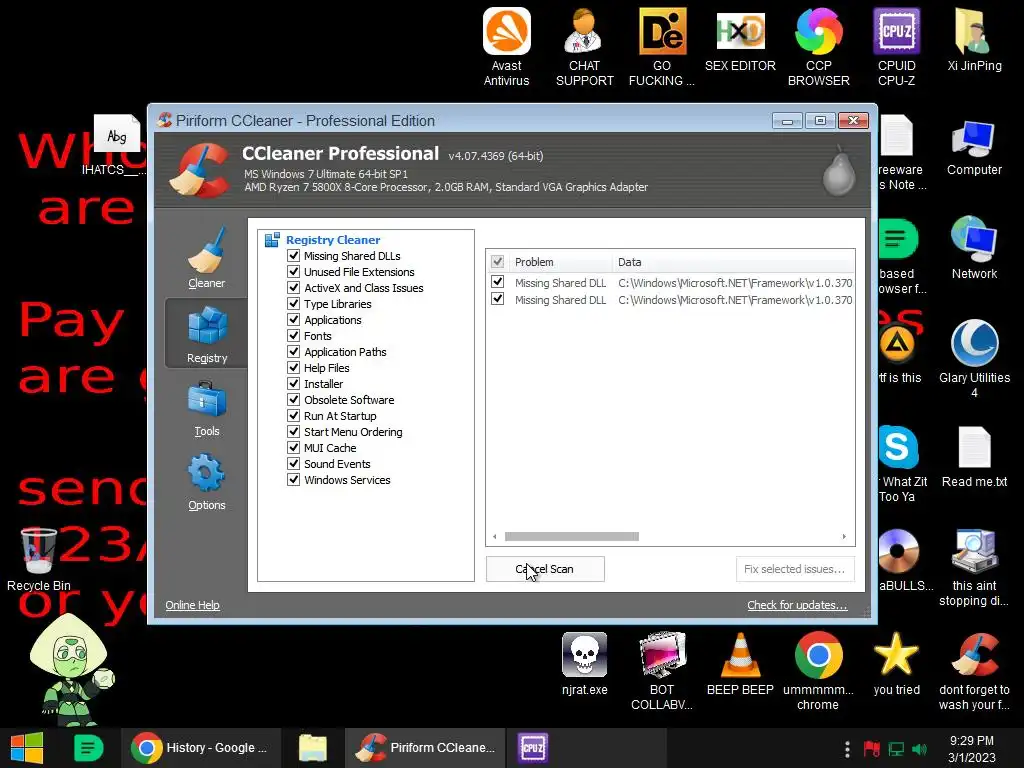Viewport: 1024px width, 768px height.
Task: Open File Explorer from the taskbar
Action: 313,748
